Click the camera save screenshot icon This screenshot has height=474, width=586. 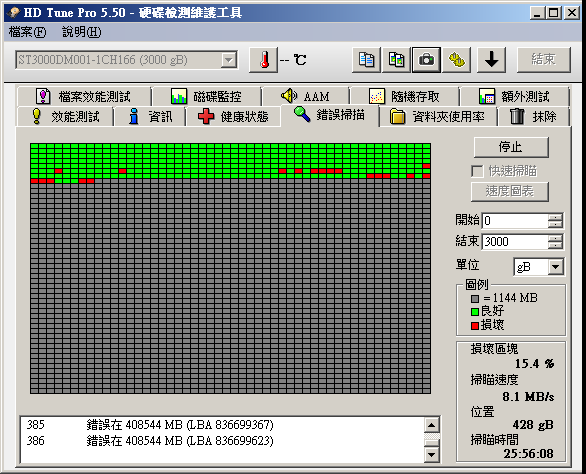click(426, 60)
